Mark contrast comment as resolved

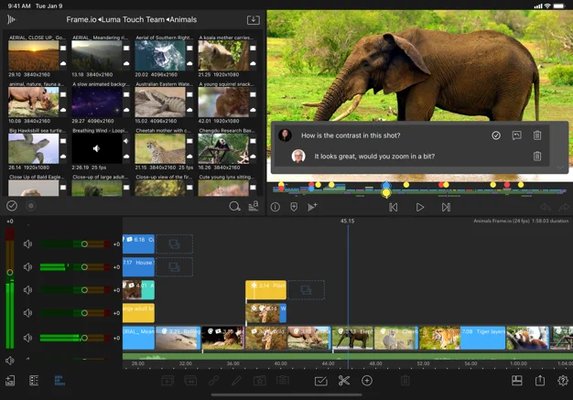(x=496, y=136)
